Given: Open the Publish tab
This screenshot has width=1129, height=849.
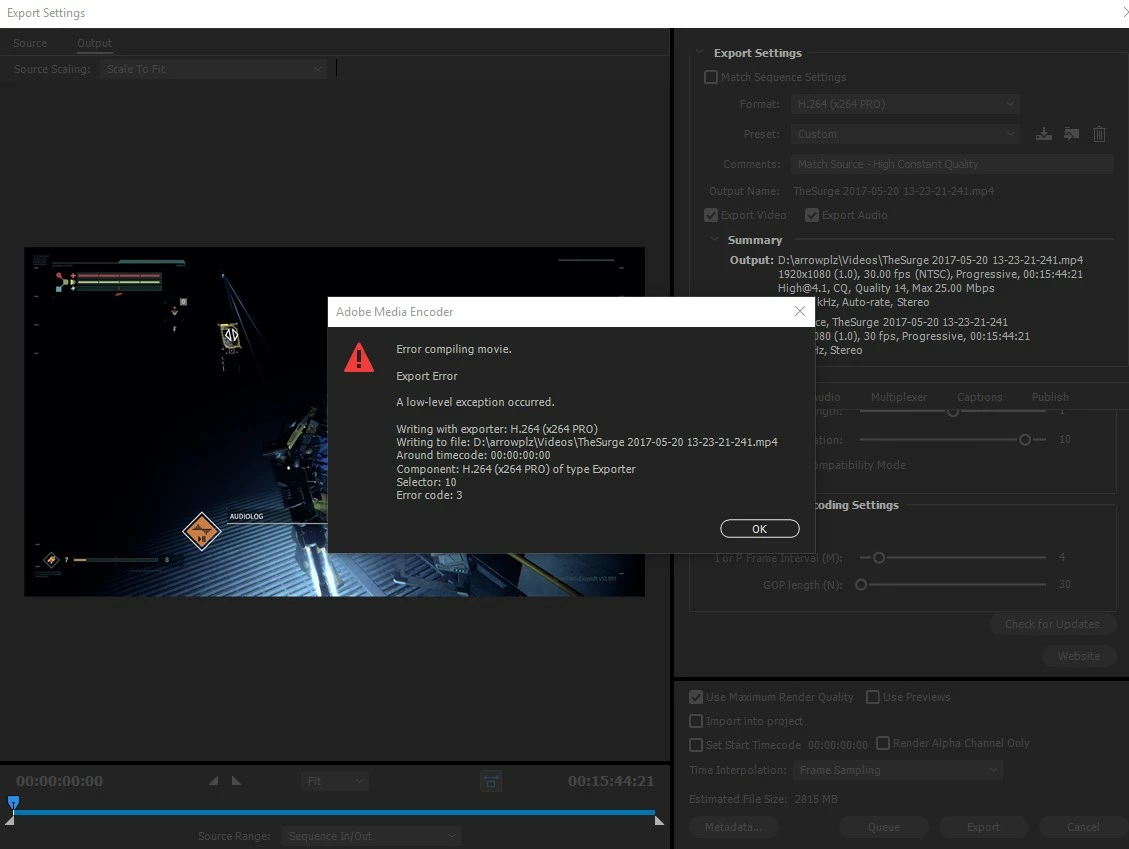Looking at the screenshot, I should pos(1050,397).
